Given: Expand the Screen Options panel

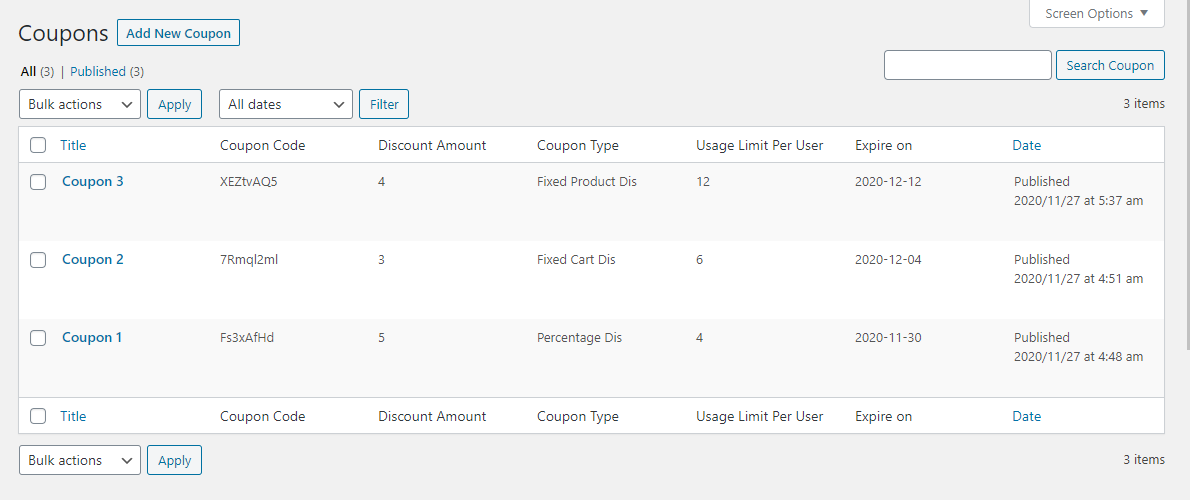Looking at the screenshot, I should (x=1096, y=14).
